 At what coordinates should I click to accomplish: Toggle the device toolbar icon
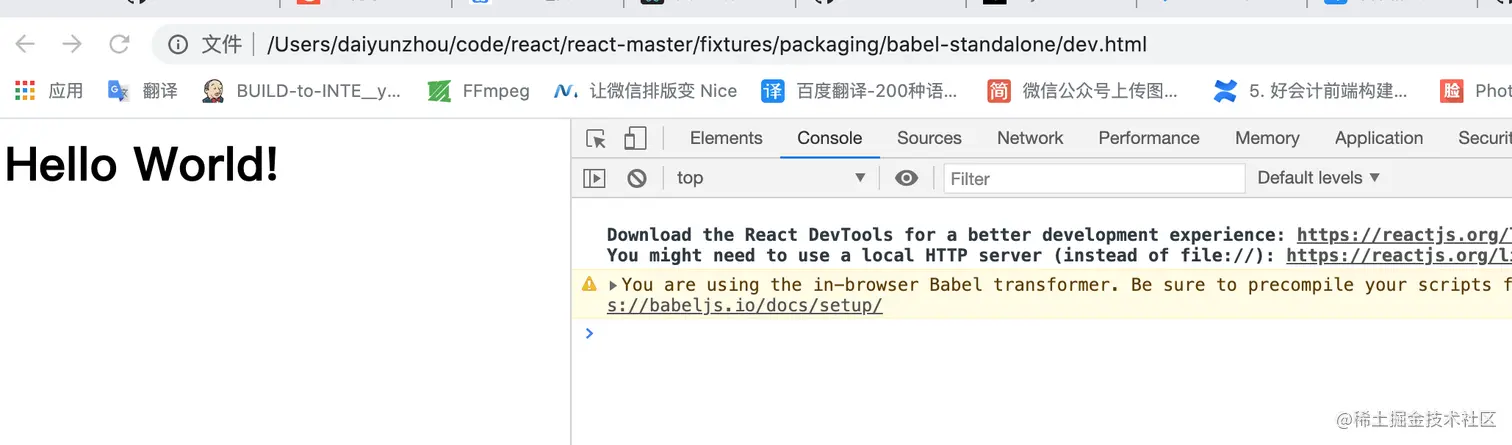point(635,138)
